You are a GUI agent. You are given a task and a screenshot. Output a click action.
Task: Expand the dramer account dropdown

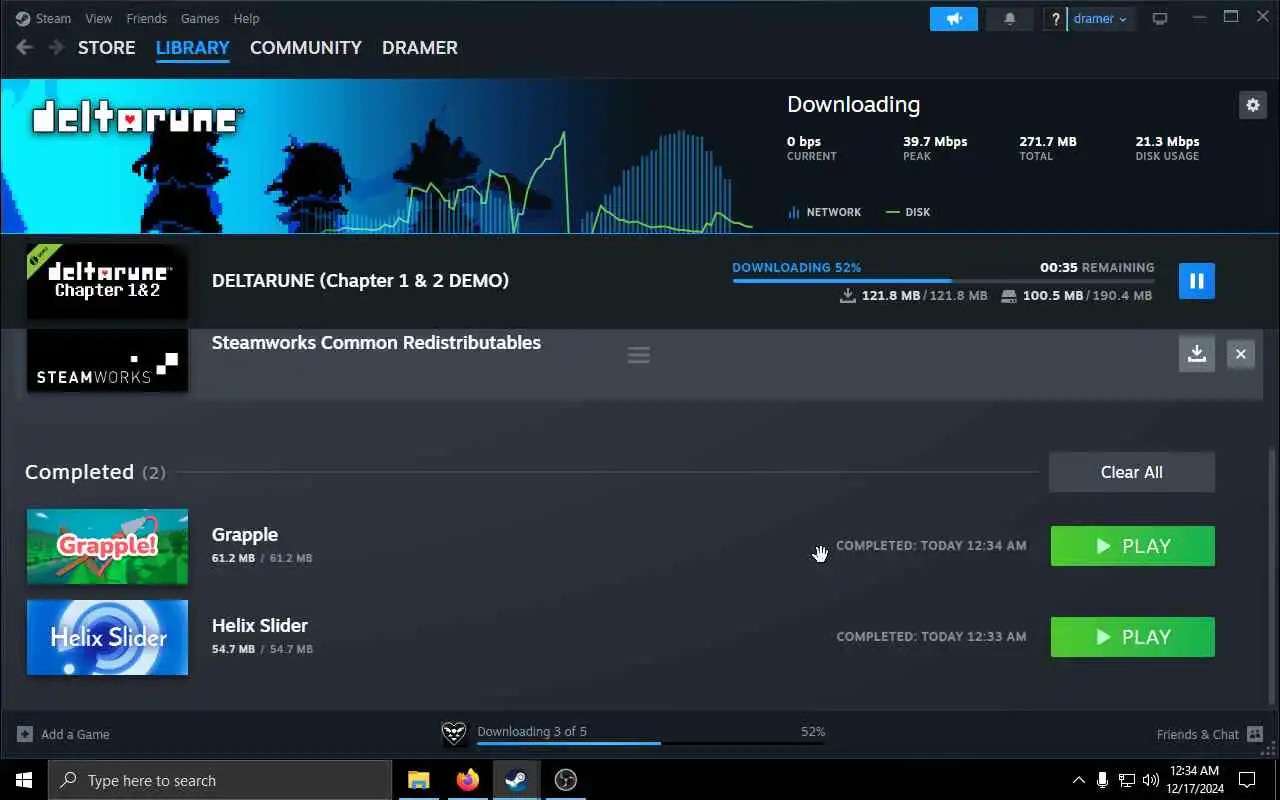tap(1101, 19)
